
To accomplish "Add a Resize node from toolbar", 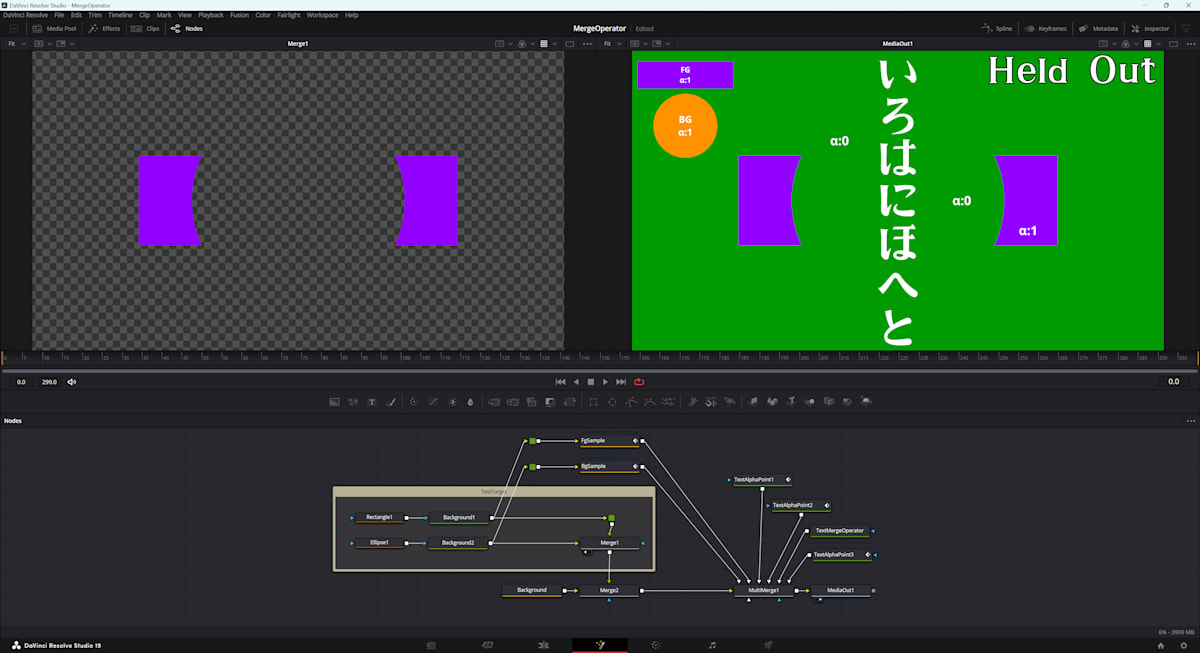I will coord(551,402).
